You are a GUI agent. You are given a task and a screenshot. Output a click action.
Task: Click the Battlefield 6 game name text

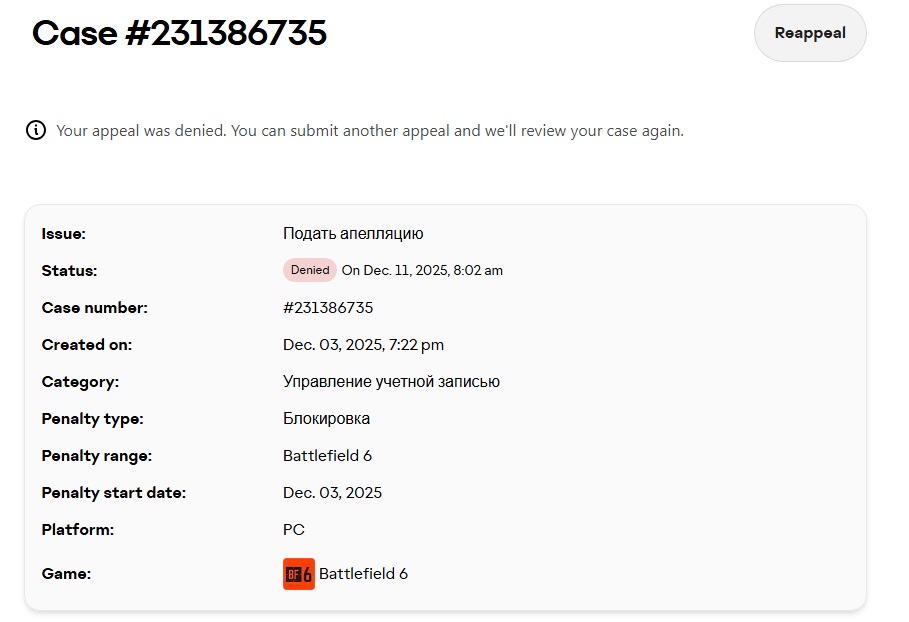pyautogui.click(x=363, y=574)
